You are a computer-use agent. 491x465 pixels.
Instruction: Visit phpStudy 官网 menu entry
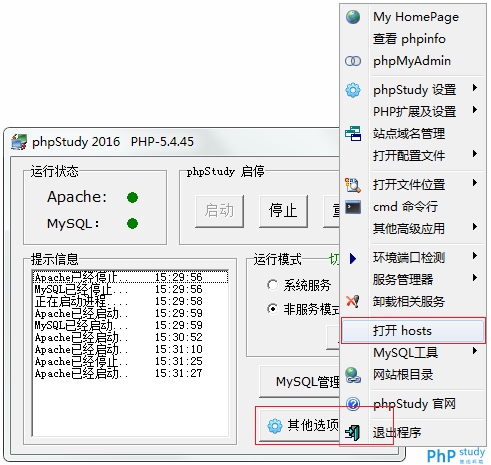[413, 404]
